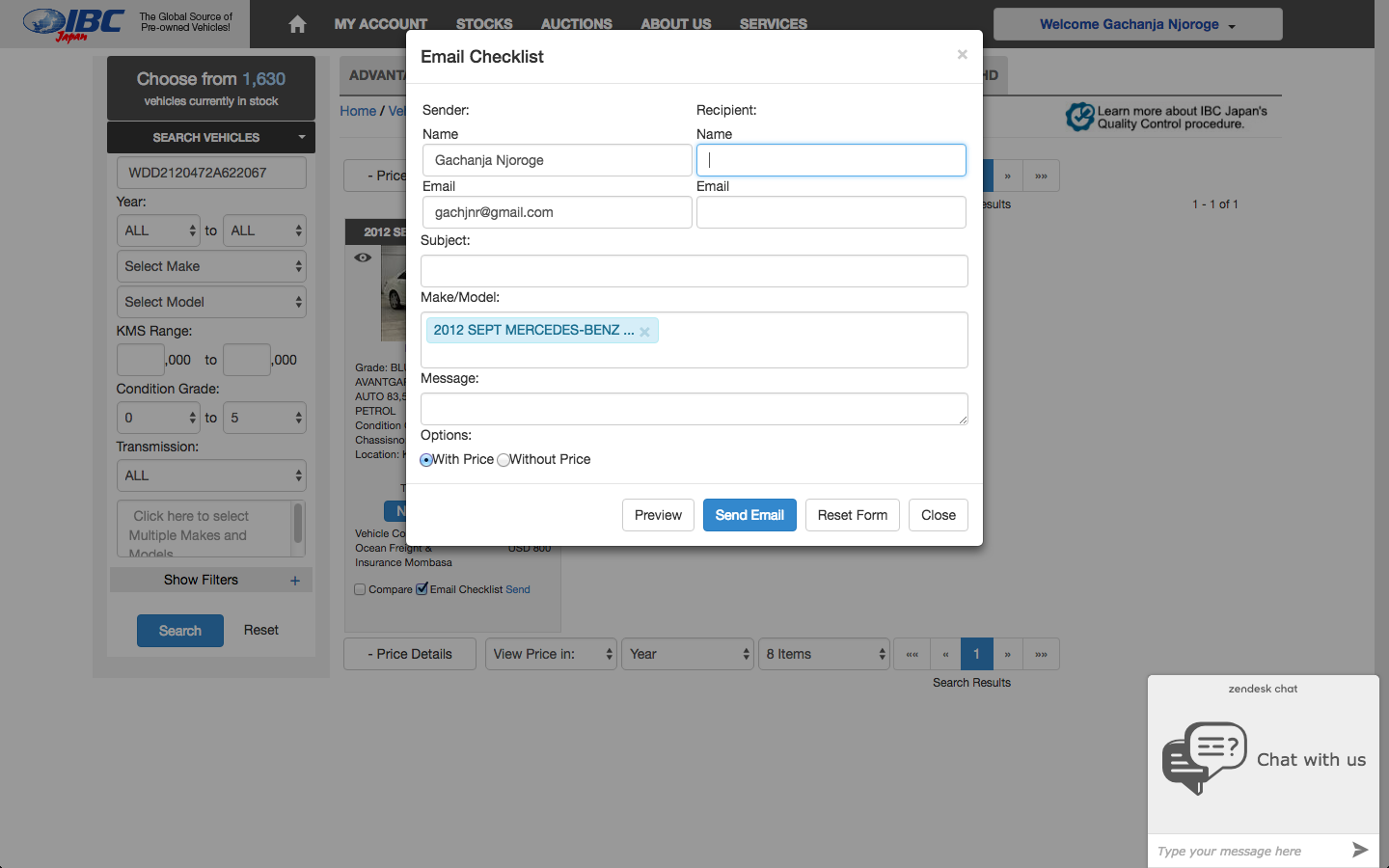Expand Show Filters with the plus icon
This screenshot has width=1389, height=868.
pyautogui.click(x=295, y=581)
